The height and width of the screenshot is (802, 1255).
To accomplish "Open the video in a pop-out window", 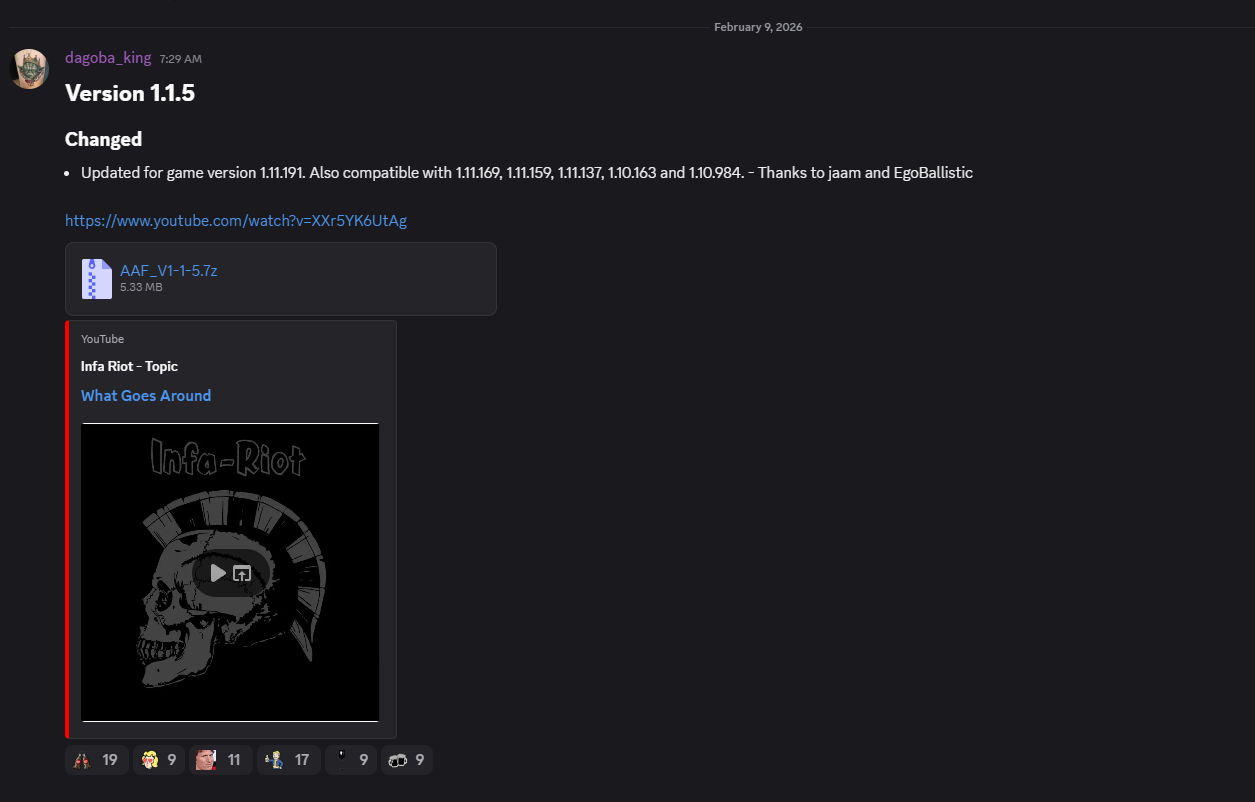I will point(242,573).
